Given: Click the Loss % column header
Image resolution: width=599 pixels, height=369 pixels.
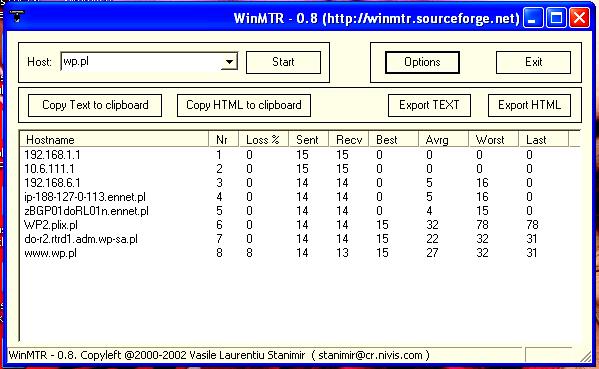Looking at the screenshot, I should coord(264,140).
